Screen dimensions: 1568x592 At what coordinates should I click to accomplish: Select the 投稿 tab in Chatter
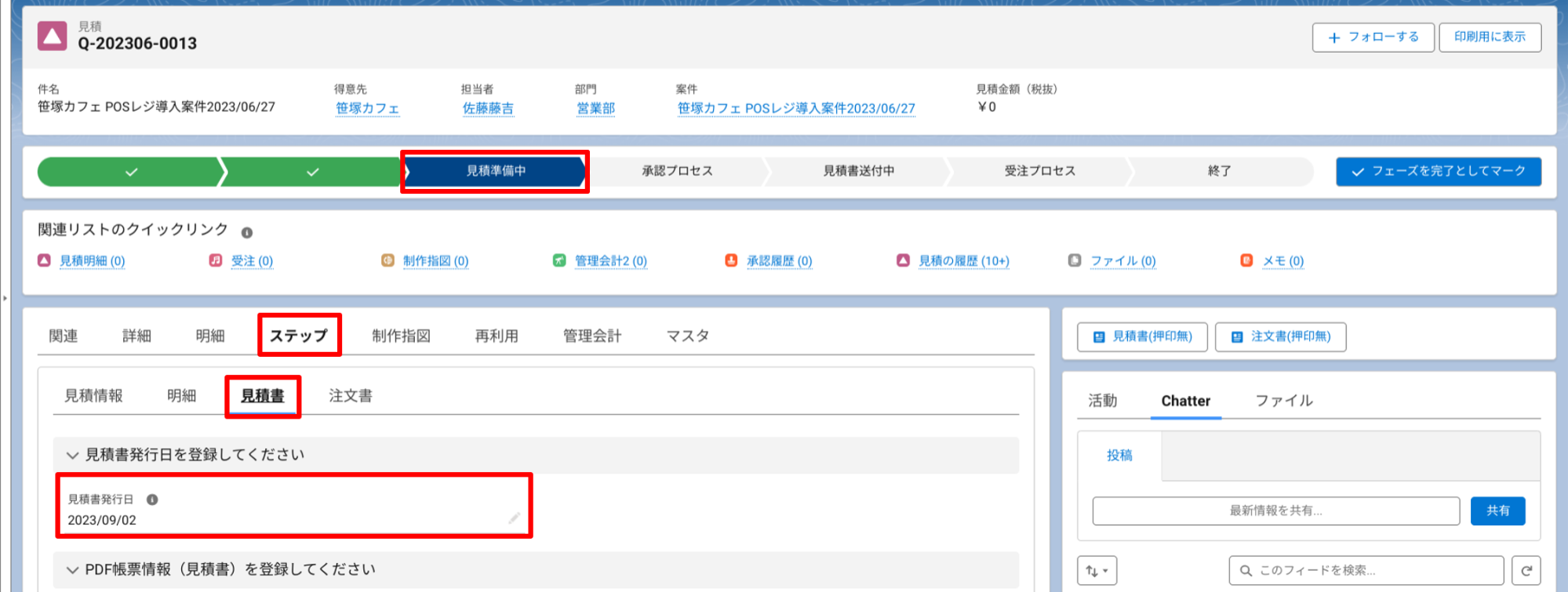(x=1119, y=456)
